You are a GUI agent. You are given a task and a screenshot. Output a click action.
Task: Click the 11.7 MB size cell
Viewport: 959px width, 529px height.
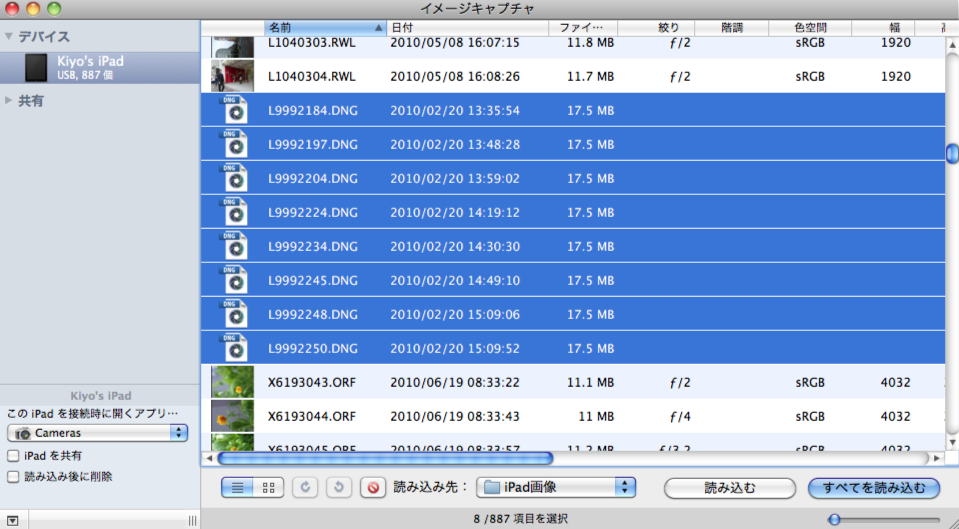pos(590,76)
